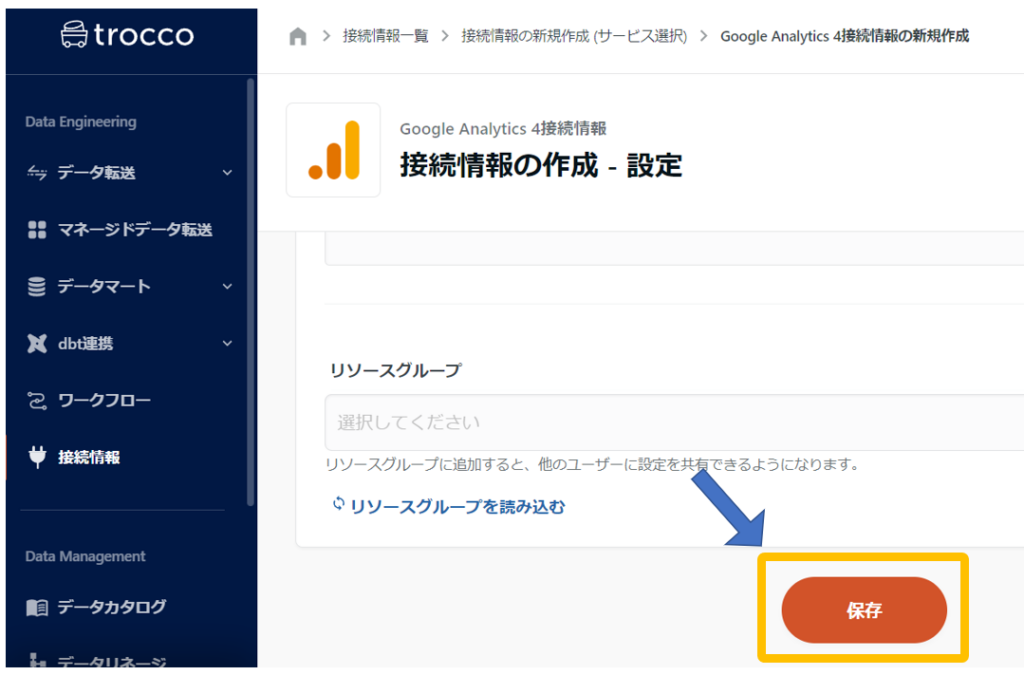The image size is (1024, 675).
Task: Open ワークフロー menu item
Action: (x=104, y=401)
